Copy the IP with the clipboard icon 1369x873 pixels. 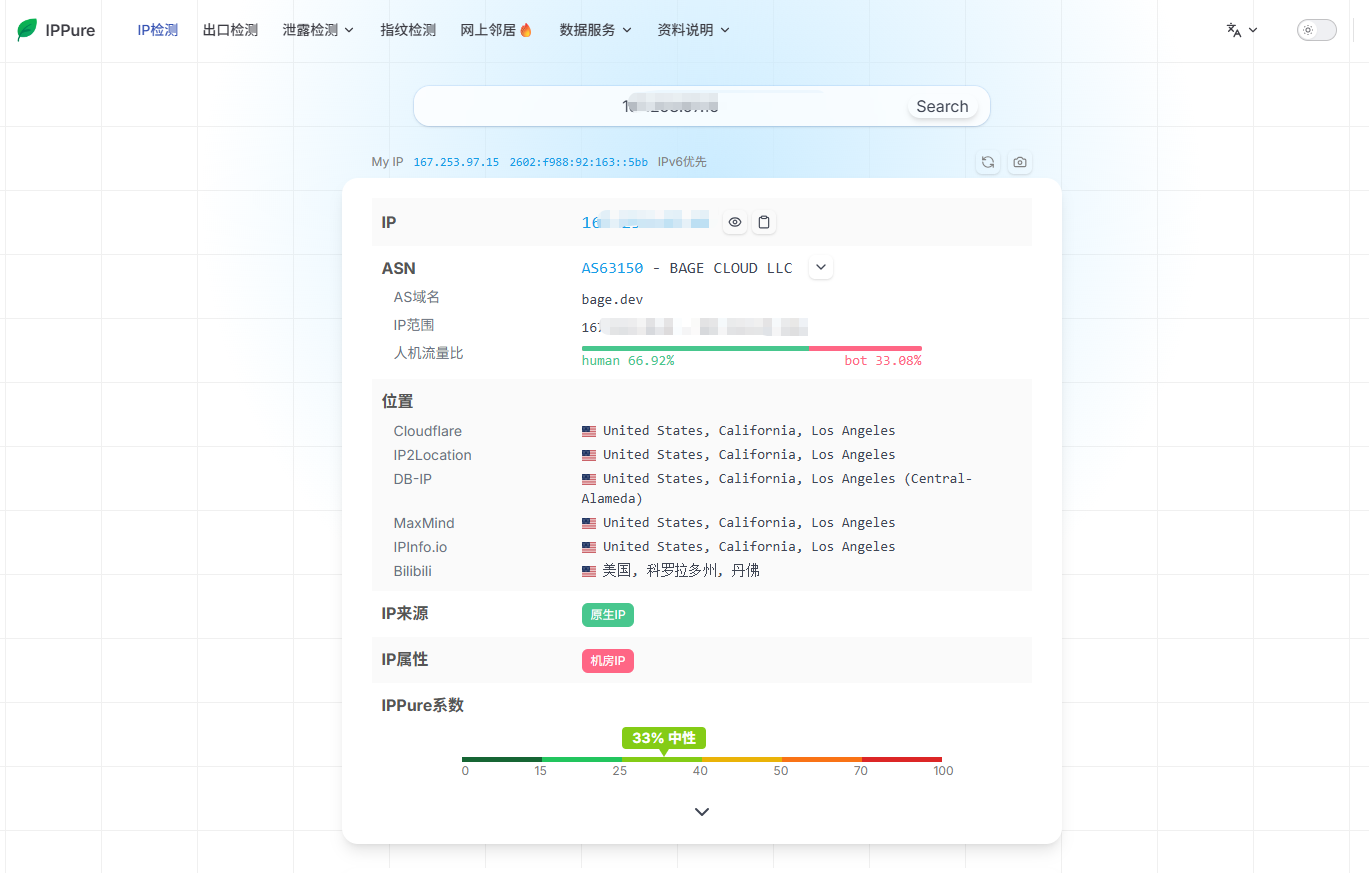(764, 222)
